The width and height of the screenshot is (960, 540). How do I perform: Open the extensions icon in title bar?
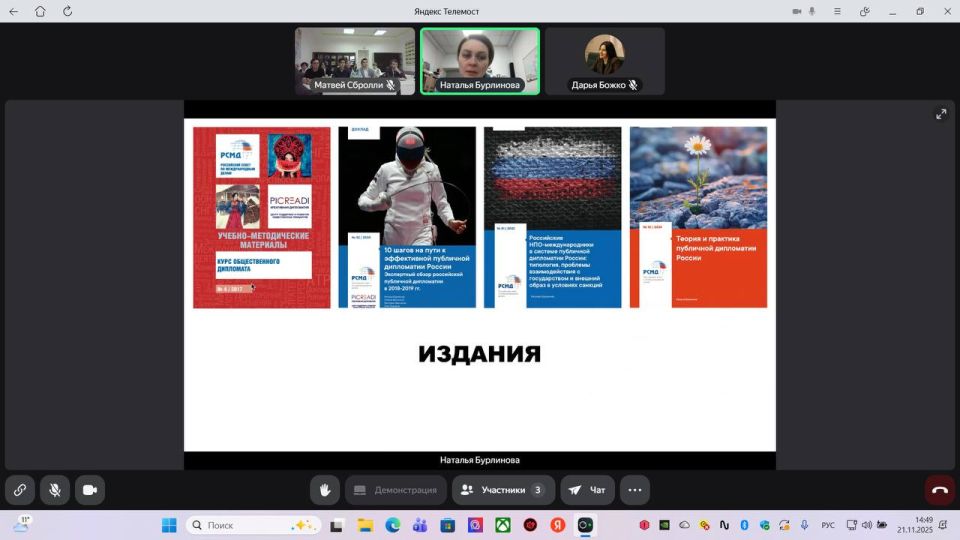click(864, 11)
